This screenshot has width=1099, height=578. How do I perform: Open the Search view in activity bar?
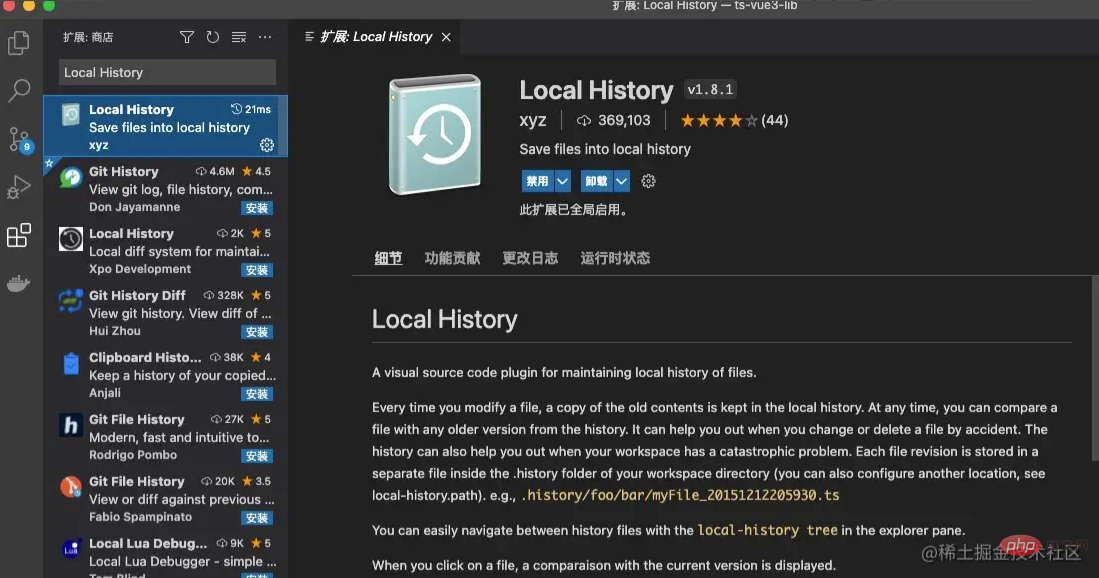pyautogui.click(x=19, y=91)
